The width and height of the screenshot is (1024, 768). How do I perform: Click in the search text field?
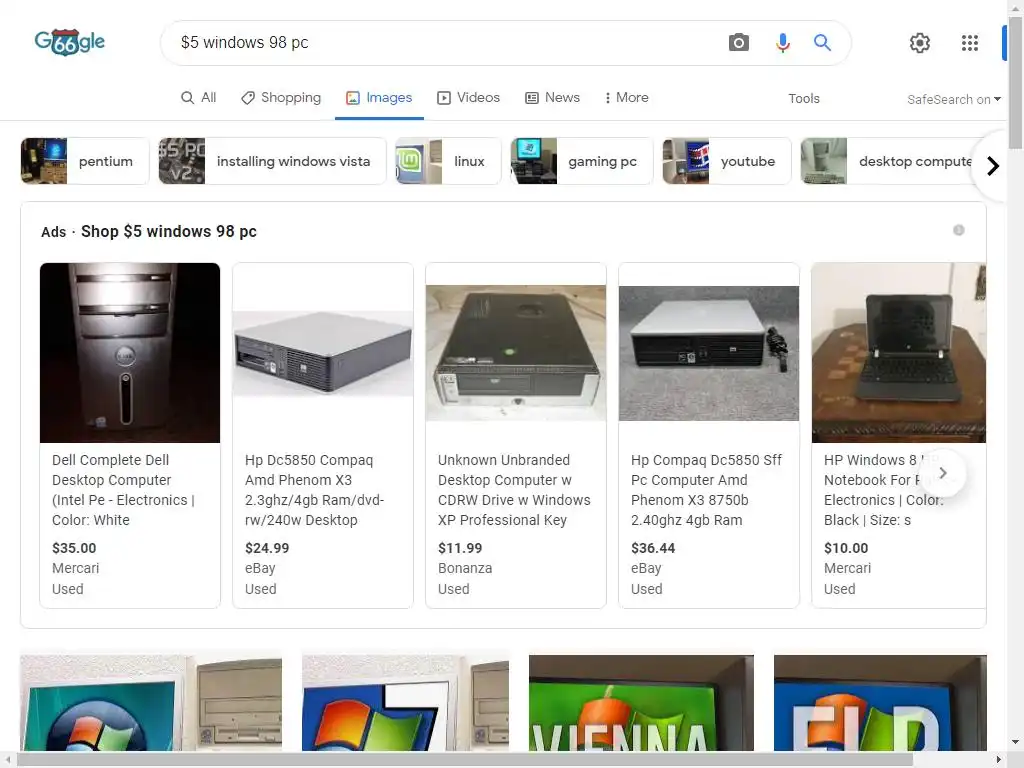[444, 42]
